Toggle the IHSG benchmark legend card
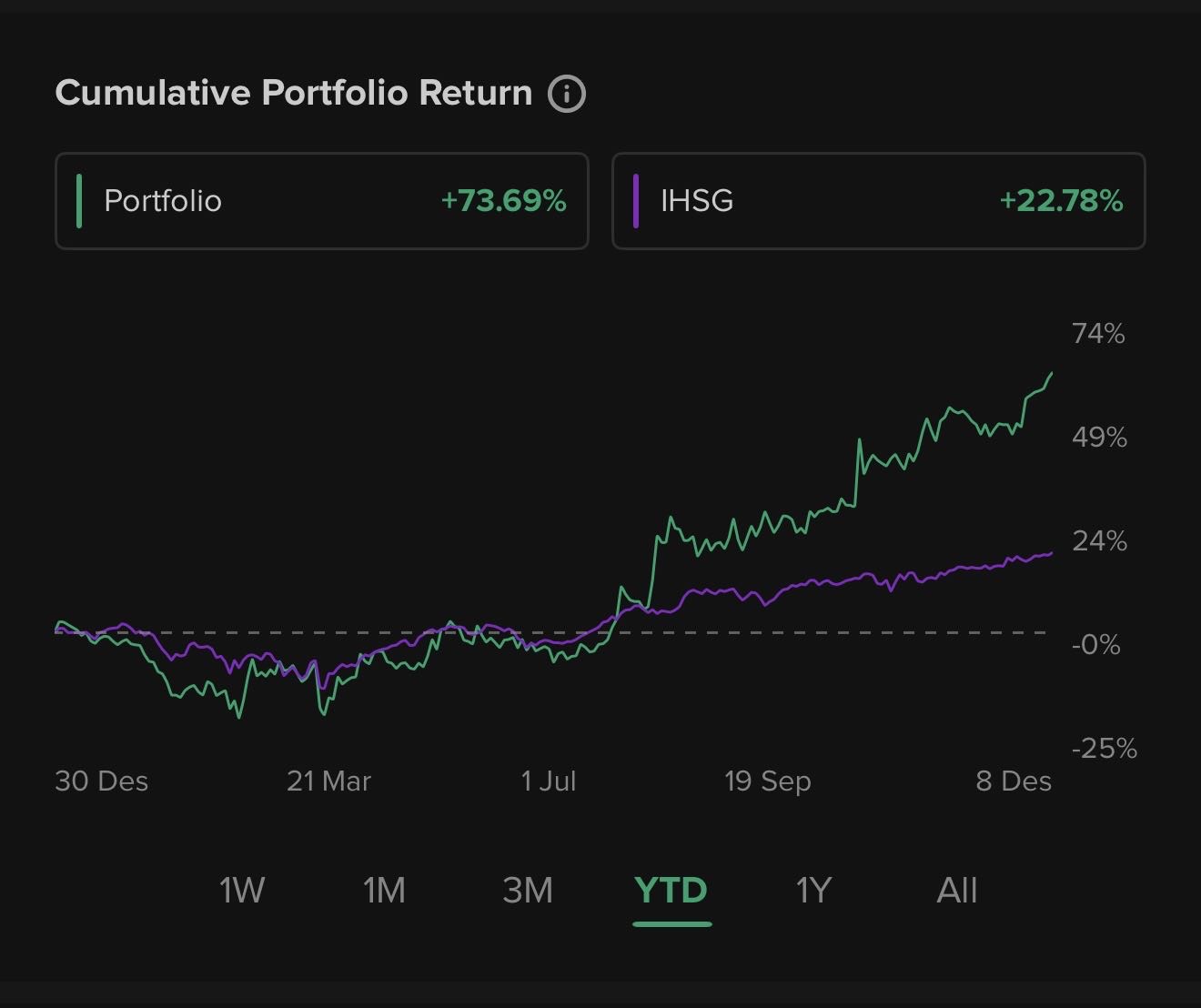The height and width of the screenshot is (1008, 1201). tap(878, 201)
